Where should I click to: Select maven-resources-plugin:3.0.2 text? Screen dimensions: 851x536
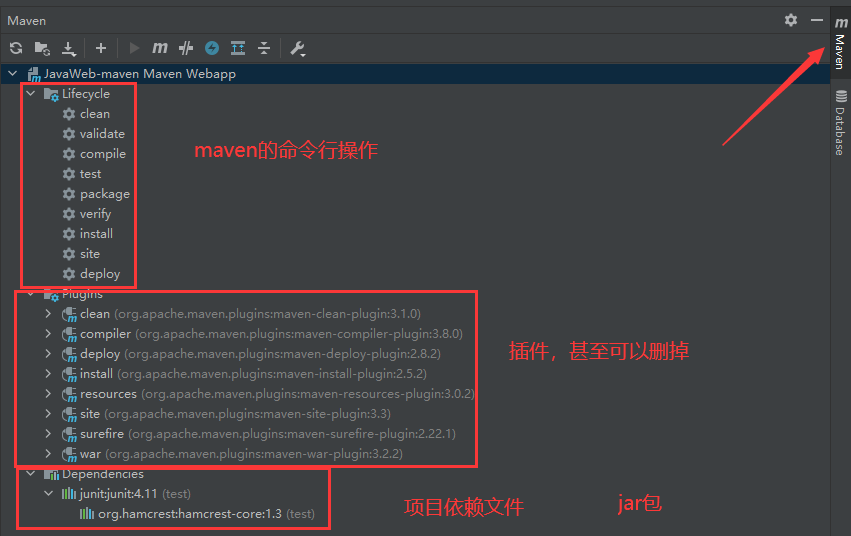(x=385, y=394)
